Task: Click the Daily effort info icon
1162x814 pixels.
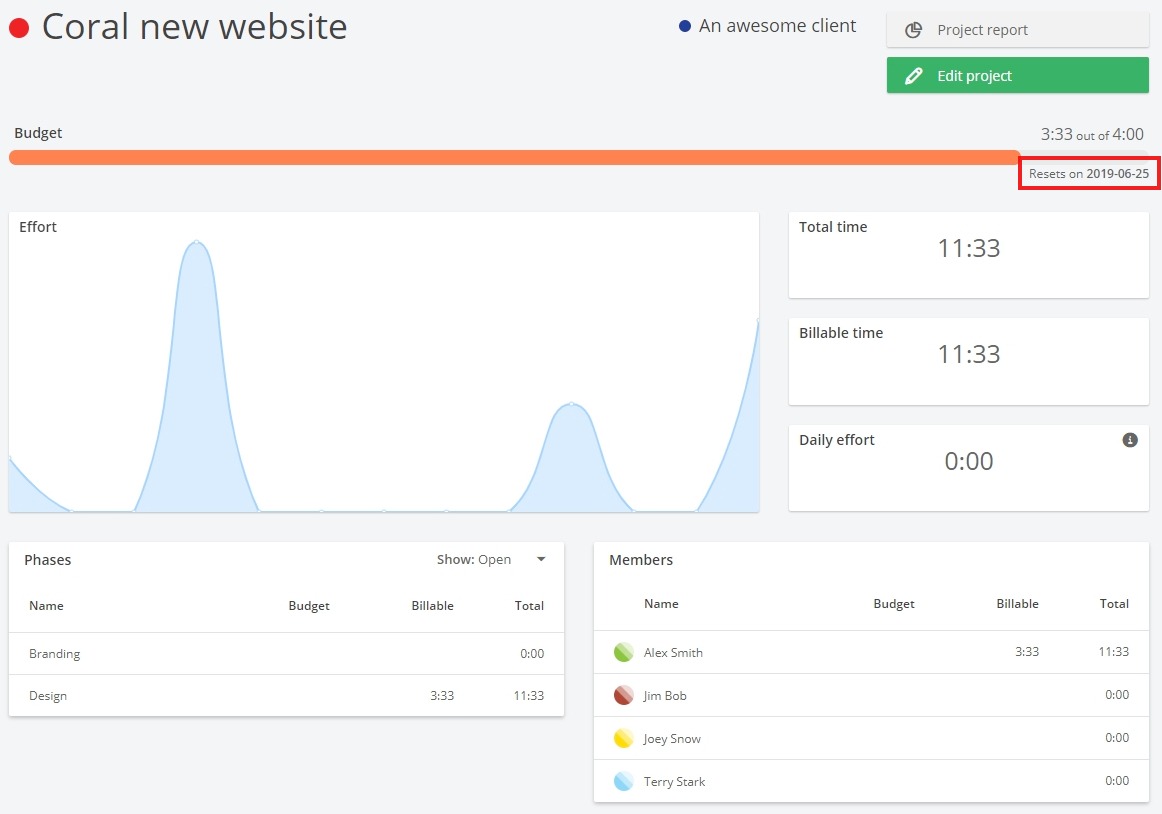Action: (x=1129, y=440)
